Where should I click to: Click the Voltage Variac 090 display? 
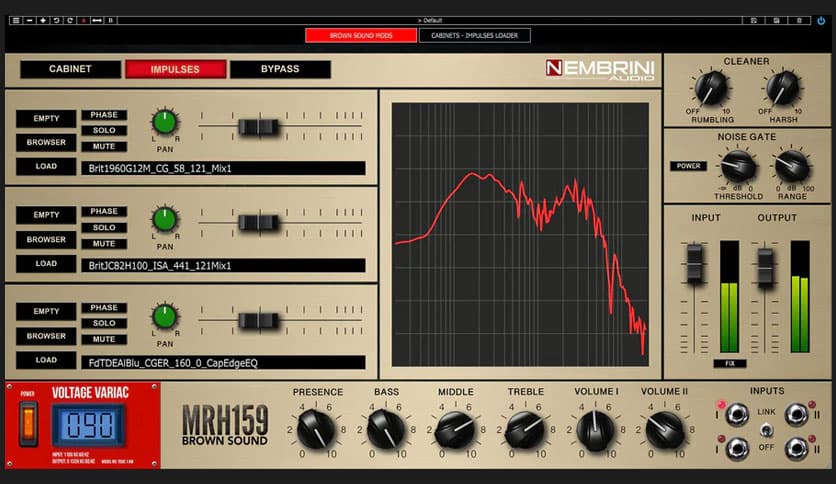pos(89,425)
